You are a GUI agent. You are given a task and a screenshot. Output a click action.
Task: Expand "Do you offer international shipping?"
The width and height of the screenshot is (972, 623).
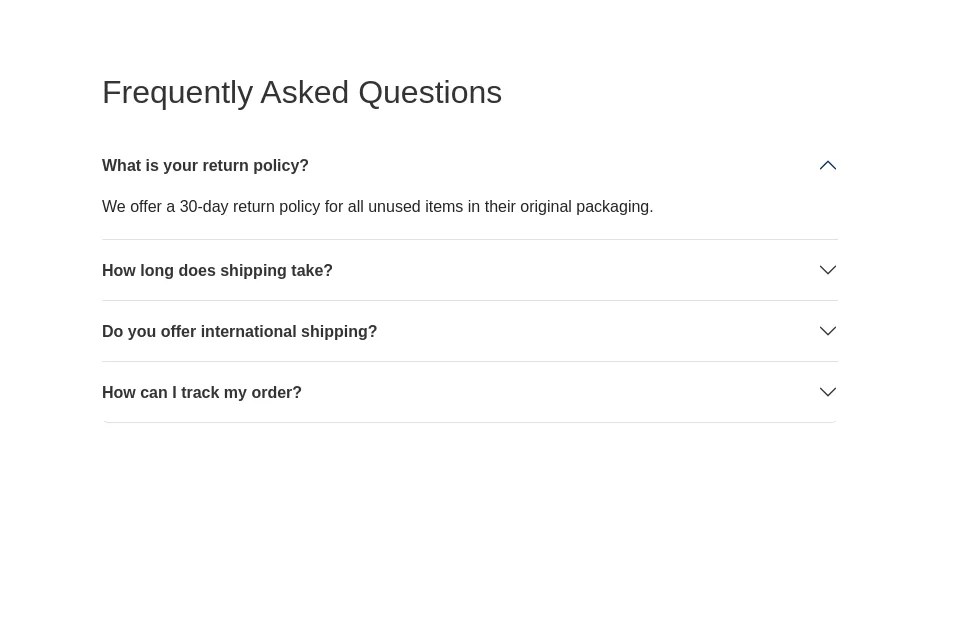click(239, 332)
